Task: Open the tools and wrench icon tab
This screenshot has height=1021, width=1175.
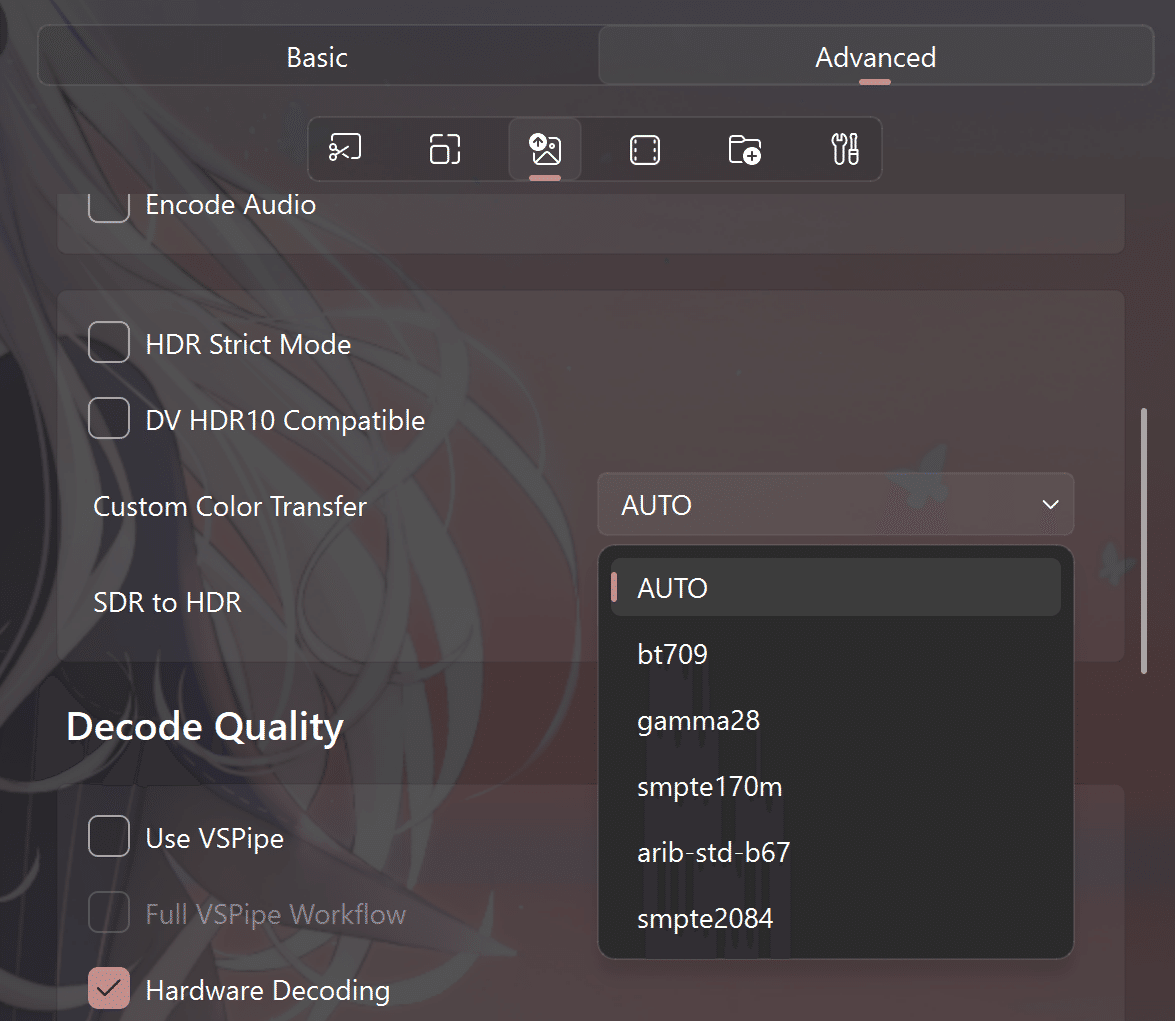Action: click(845, 148)
